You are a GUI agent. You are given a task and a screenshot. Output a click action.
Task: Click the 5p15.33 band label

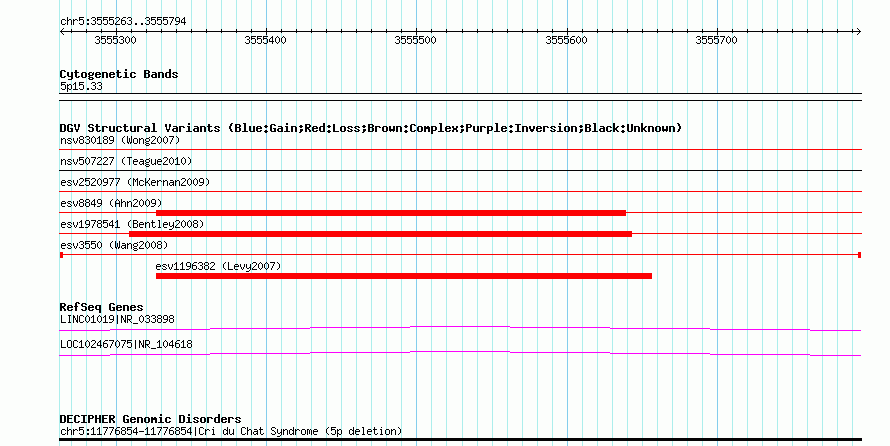click(81, 87)
